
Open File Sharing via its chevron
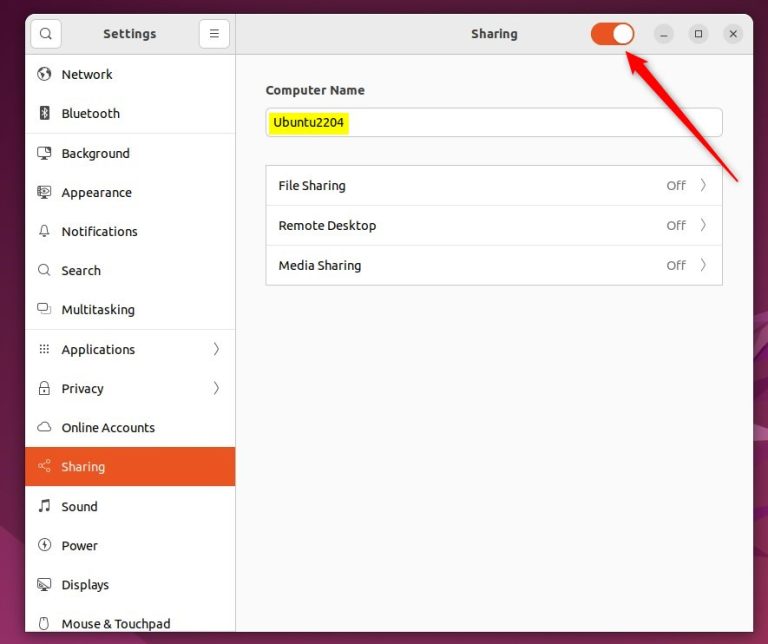[x=703, y=185]
